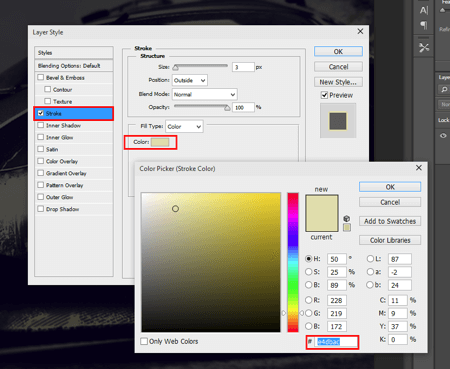Viewport: 450px width, 369px height.
Task: Enable the Inner Glow checkbox
Action: [x=41, y=137]
